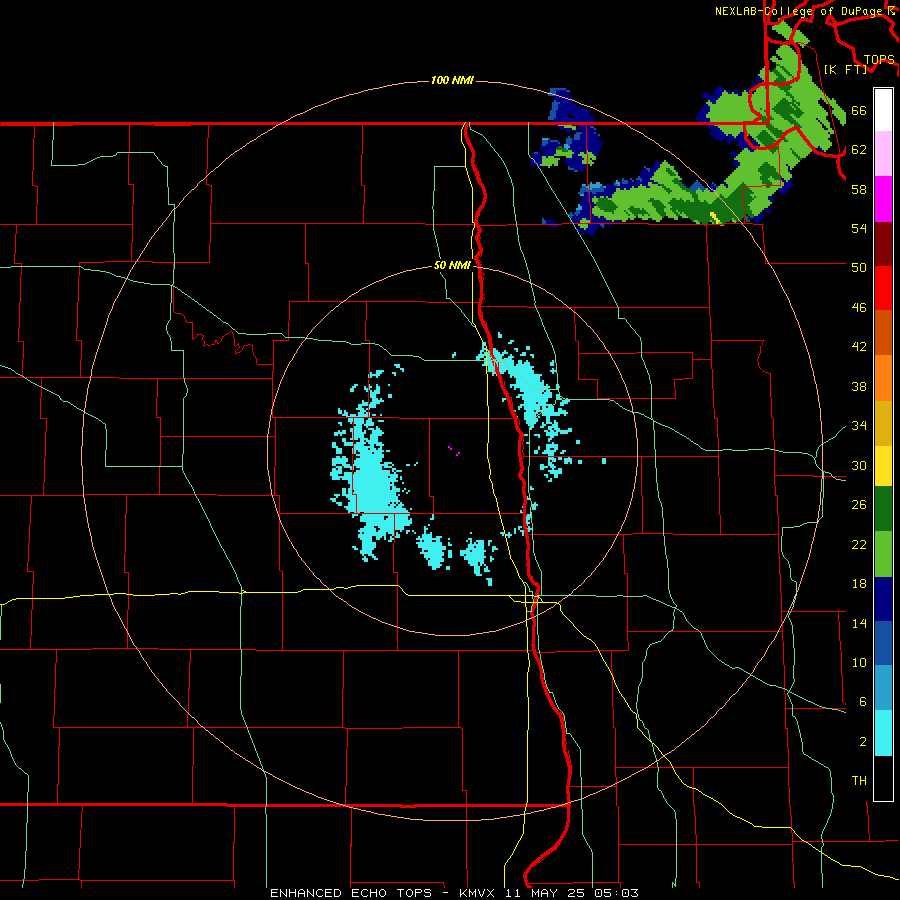The width and height of the screenshot is (900, 900).
Task: Click the navy blue legend swatch
Action: click(883, 599)
